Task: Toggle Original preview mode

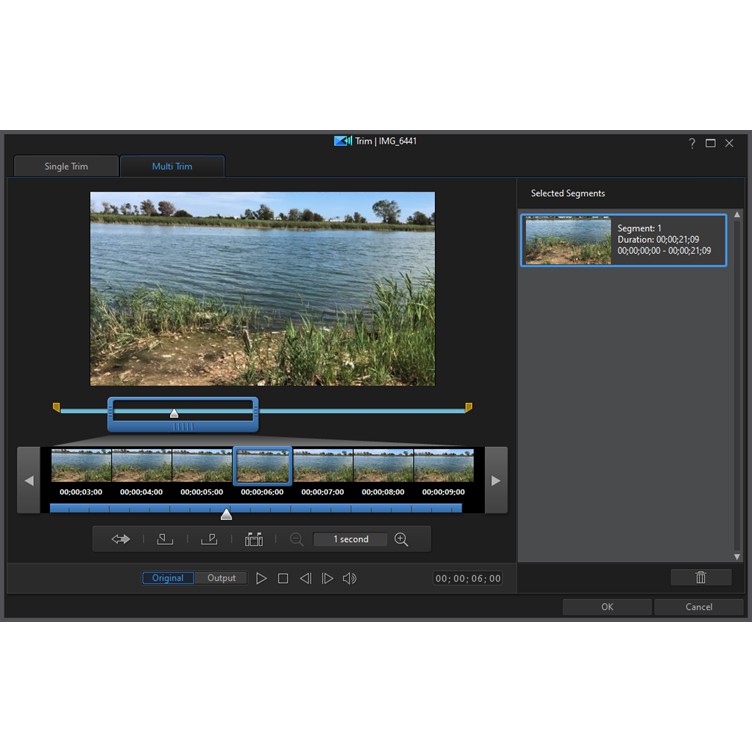Action: pyautogui.click(x=168, y=578)
